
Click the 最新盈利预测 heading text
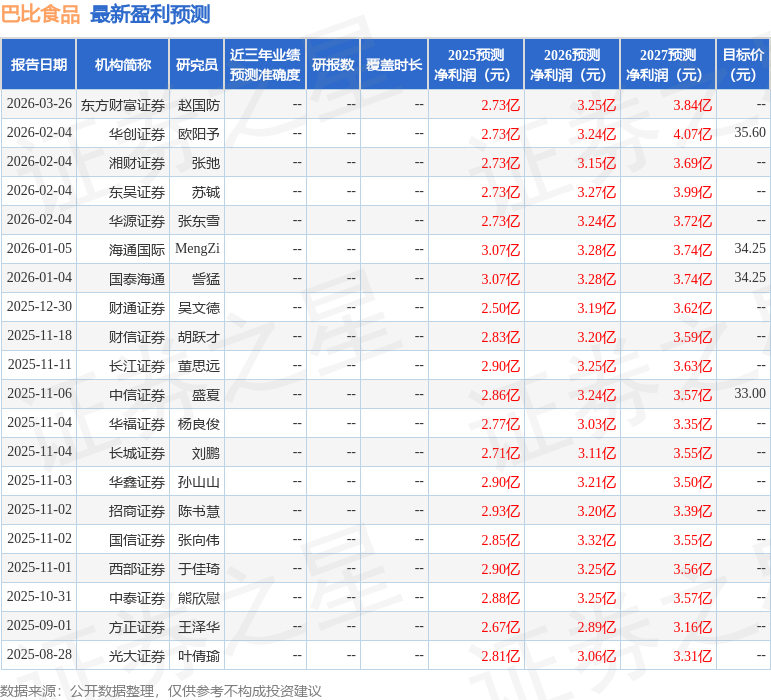[150, 14]
